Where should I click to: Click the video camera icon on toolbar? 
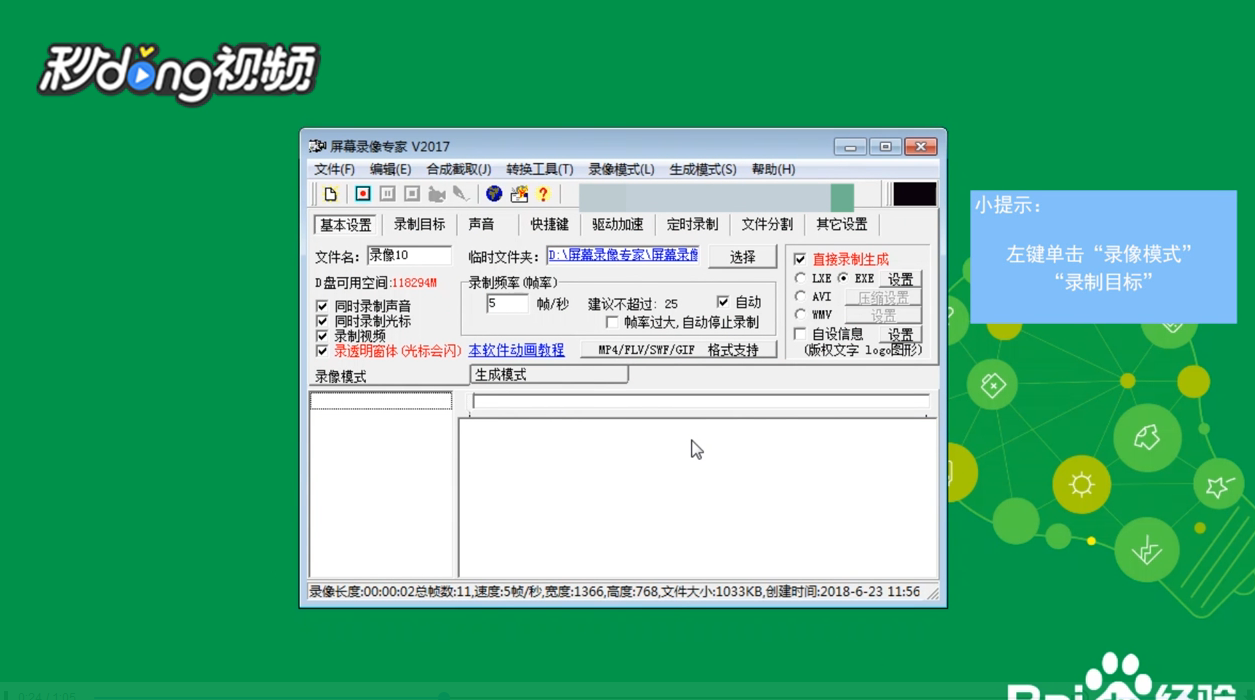point(438,195)
